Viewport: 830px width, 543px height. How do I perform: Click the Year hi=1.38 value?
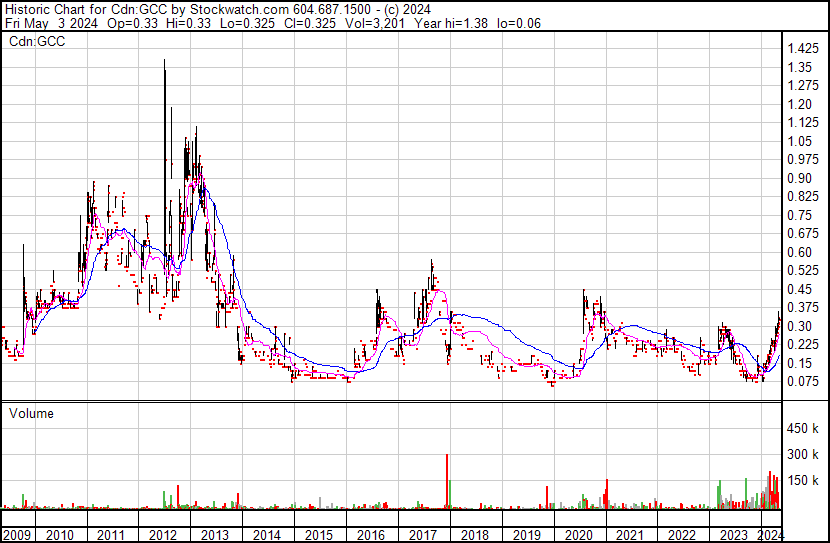point(451,23)
